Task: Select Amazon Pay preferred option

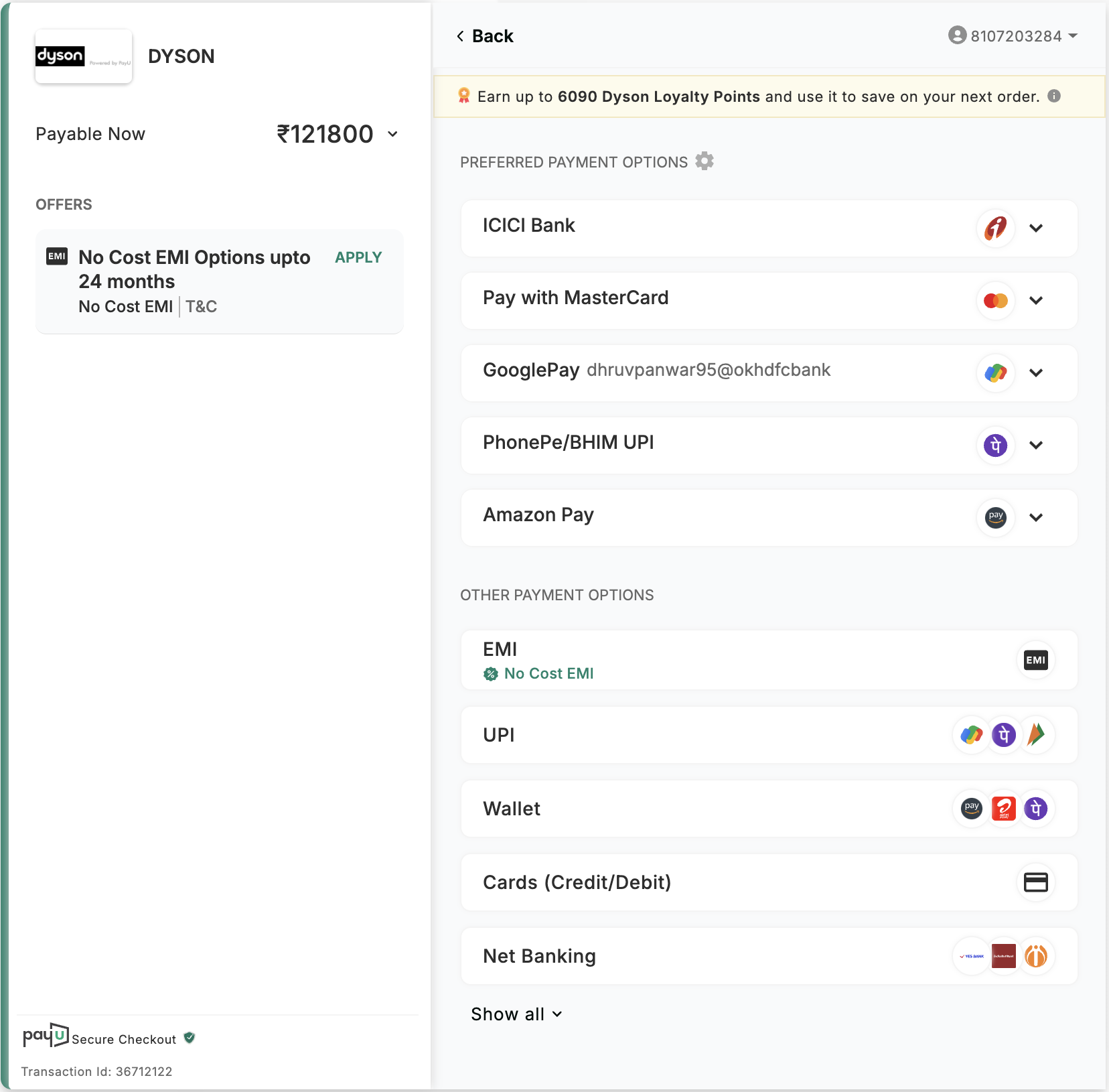Action: pyautogui.click(x=769, y=517)
